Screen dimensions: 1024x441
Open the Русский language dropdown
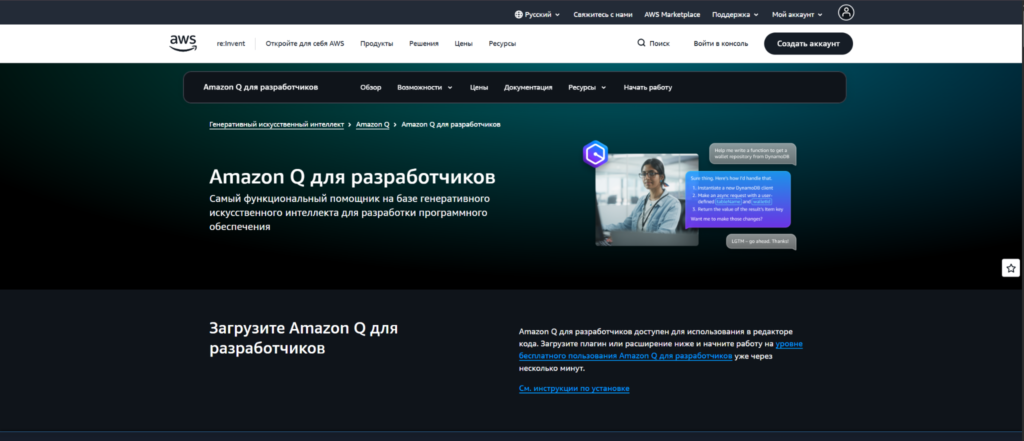coord(537,14)
